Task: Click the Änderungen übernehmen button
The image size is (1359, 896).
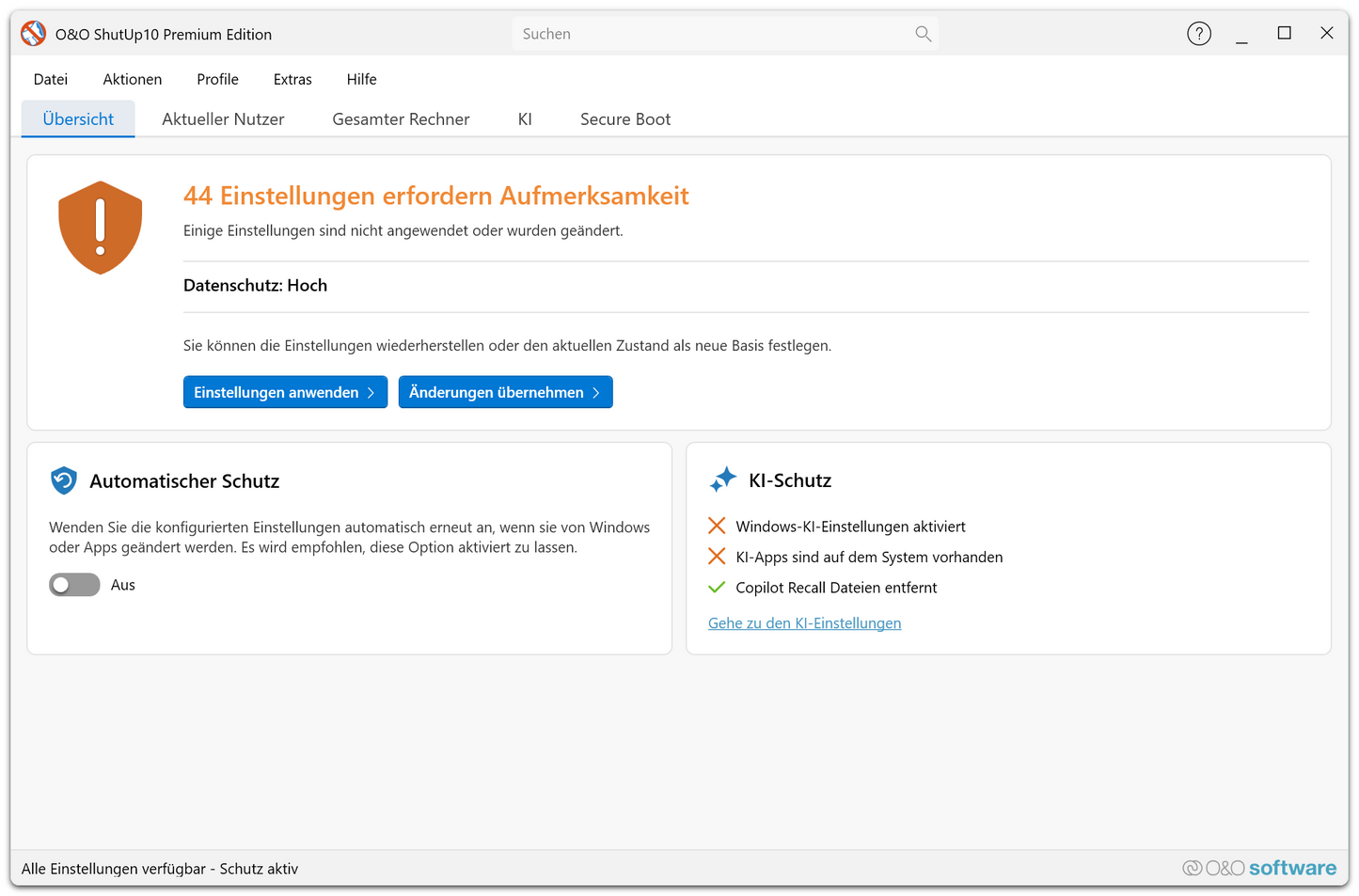Action: [505, 392]
